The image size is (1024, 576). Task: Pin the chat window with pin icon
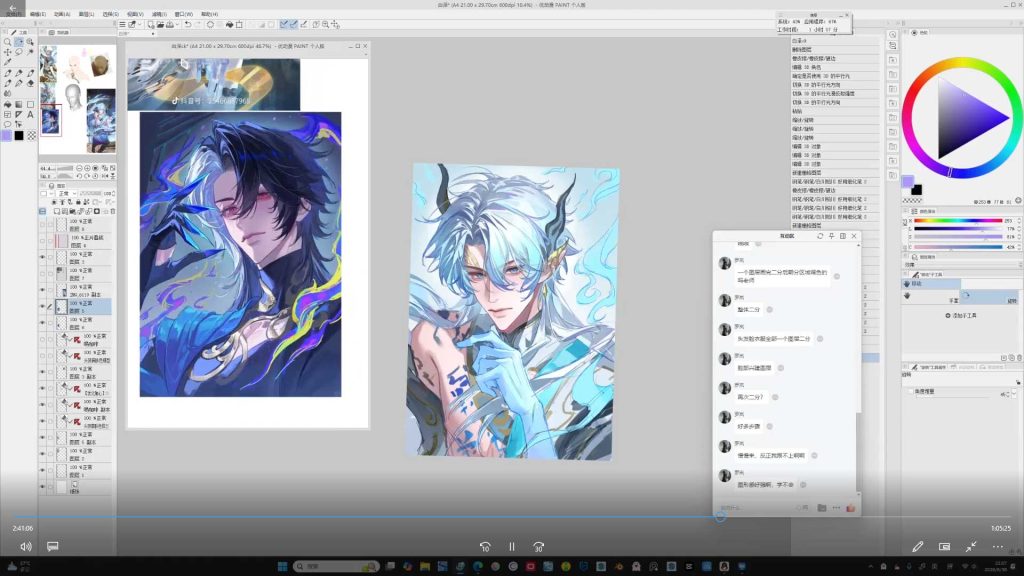click(x=831, y=236)
